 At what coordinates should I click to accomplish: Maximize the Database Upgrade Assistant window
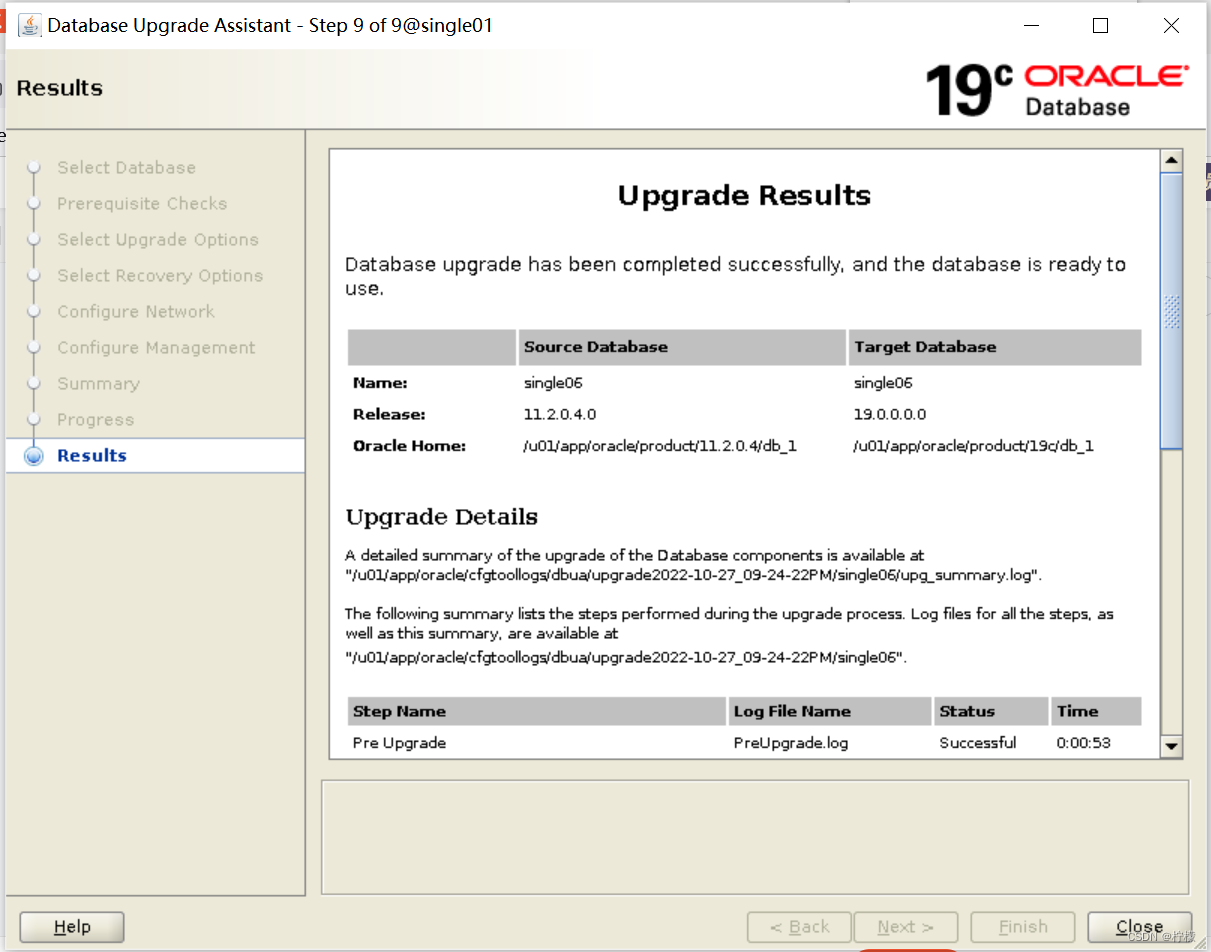pyautogui.click(x=1100, y=26)
